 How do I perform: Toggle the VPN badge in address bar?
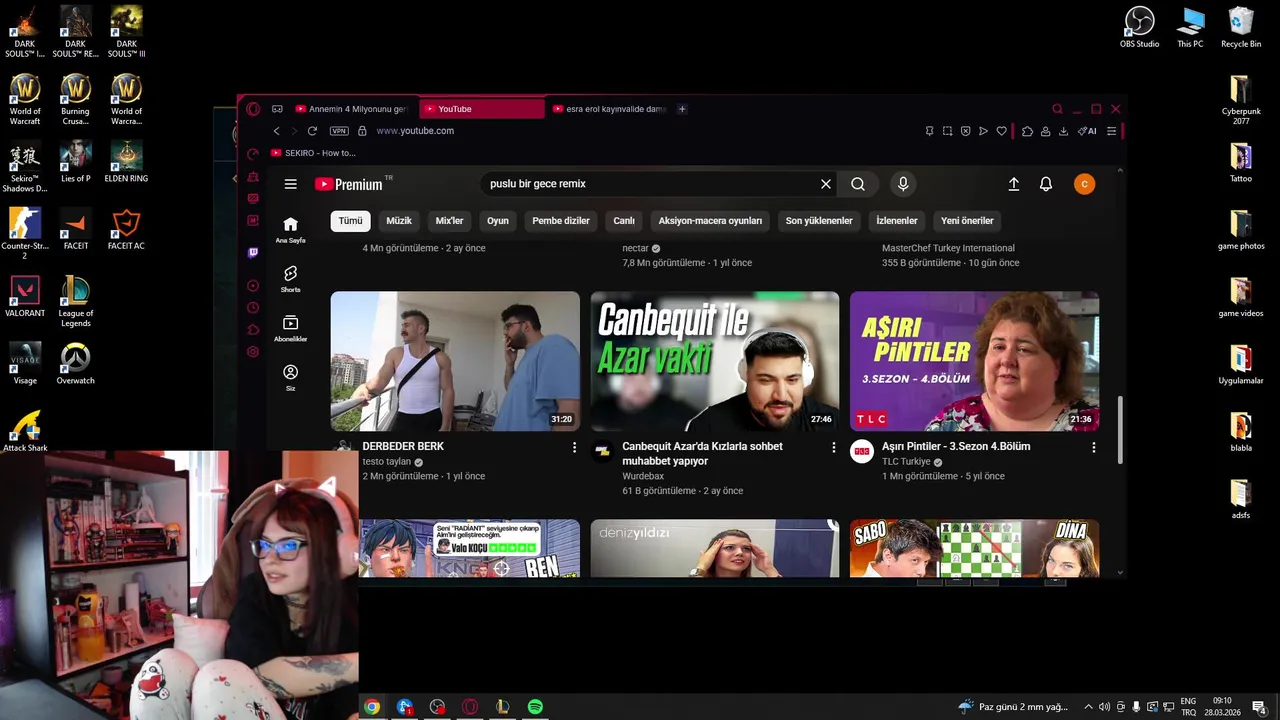(x=339, y=131)
